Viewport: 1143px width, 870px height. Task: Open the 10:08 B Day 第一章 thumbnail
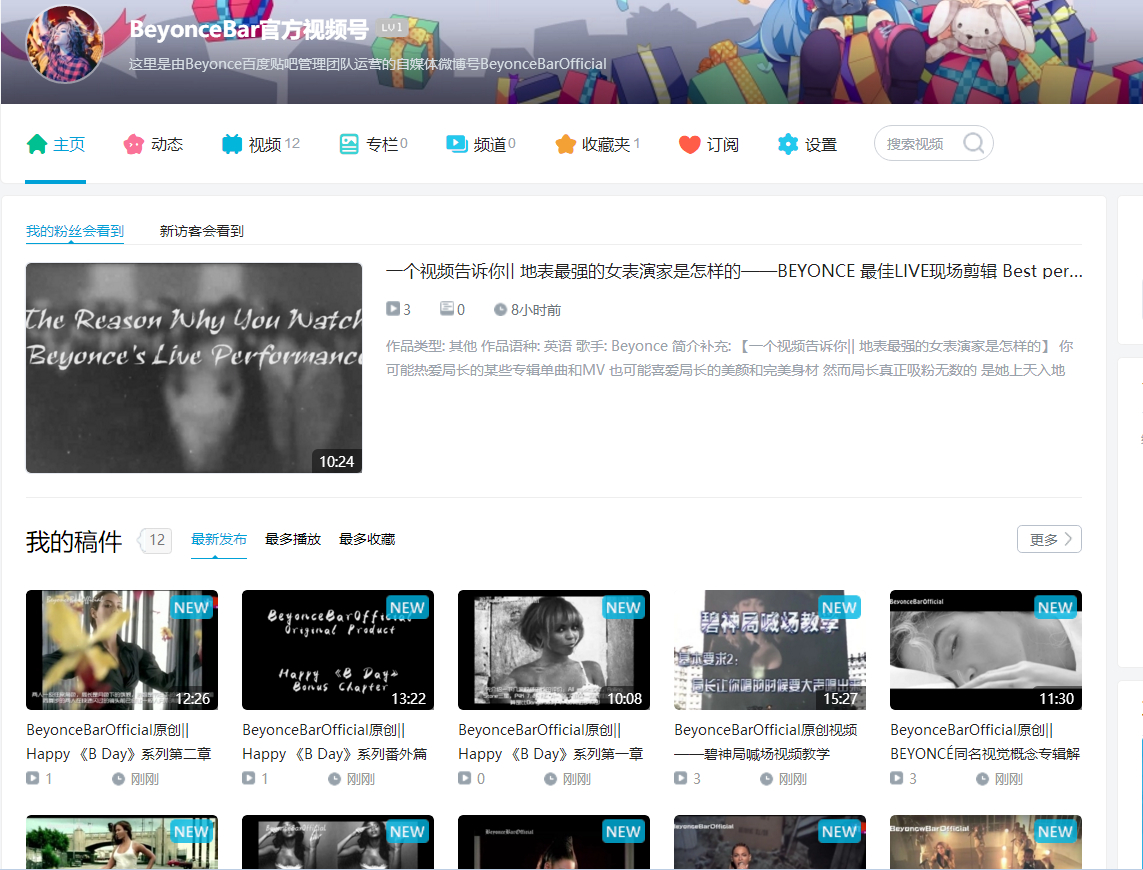(x=553, y=650)
